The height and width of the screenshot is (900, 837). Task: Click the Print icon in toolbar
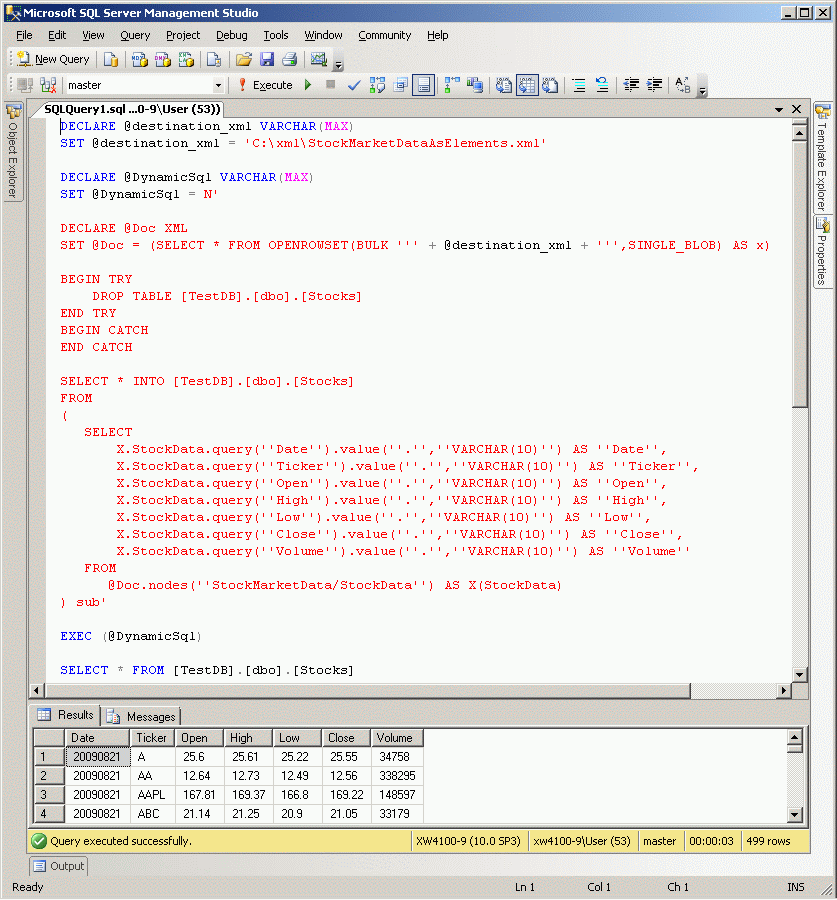point(289,60)
